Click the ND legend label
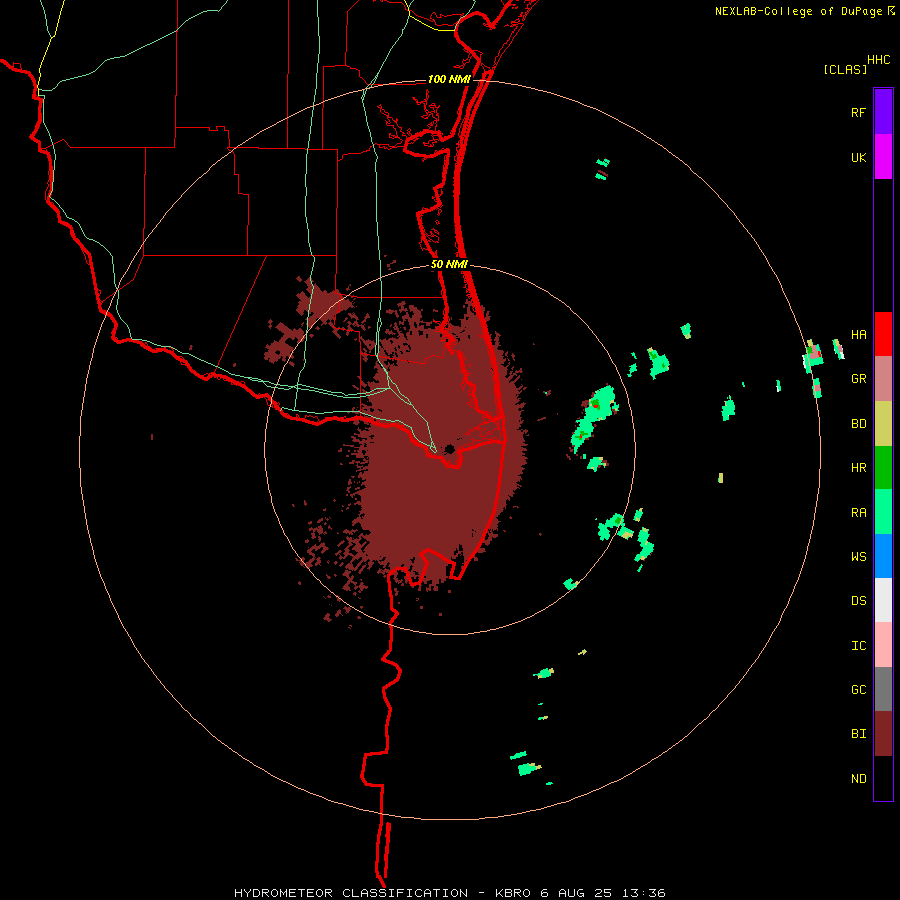The height and width of the screenshot is (900, 900). [858, 779]
